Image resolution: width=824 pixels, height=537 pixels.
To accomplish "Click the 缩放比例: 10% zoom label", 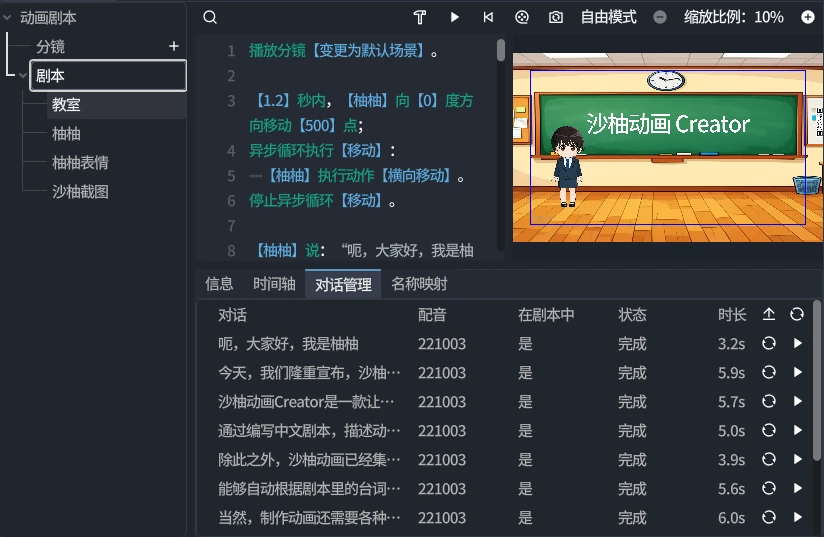I will [734, 17].
